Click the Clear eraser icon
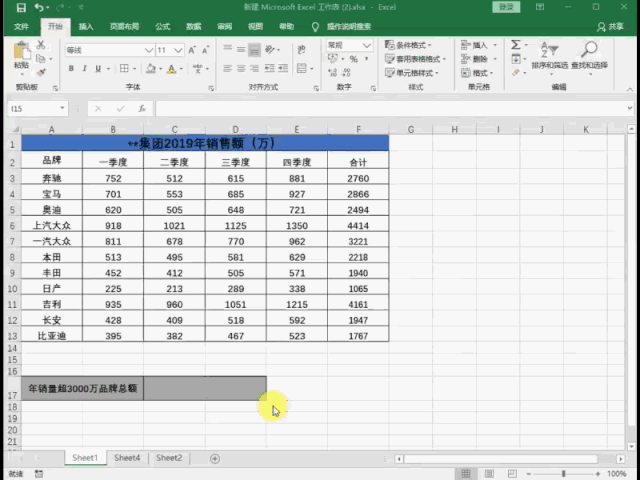Screen dimensions: 640x480 pos(516,73)
